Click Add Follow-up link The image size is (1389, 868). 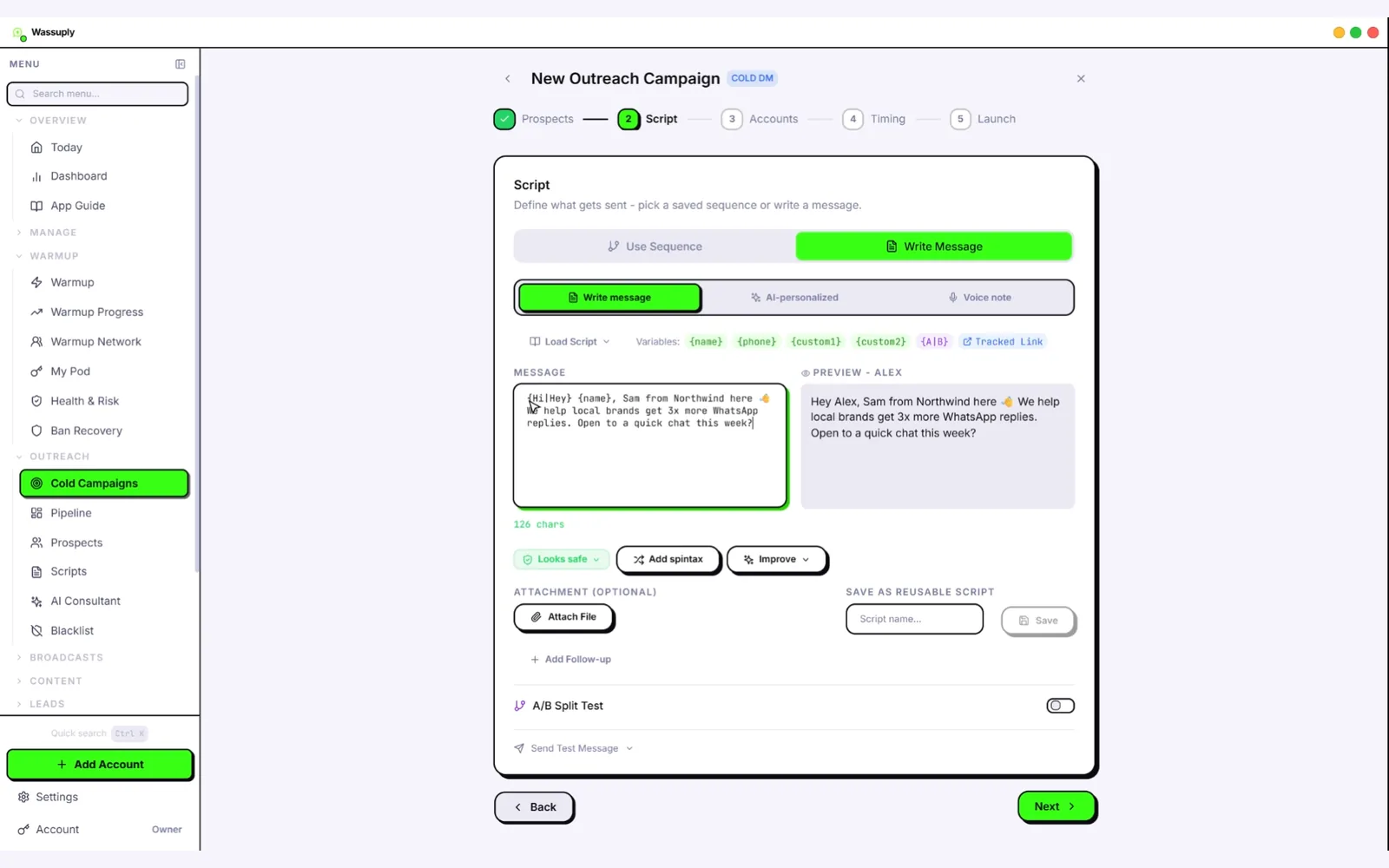[x=570, y=660]
